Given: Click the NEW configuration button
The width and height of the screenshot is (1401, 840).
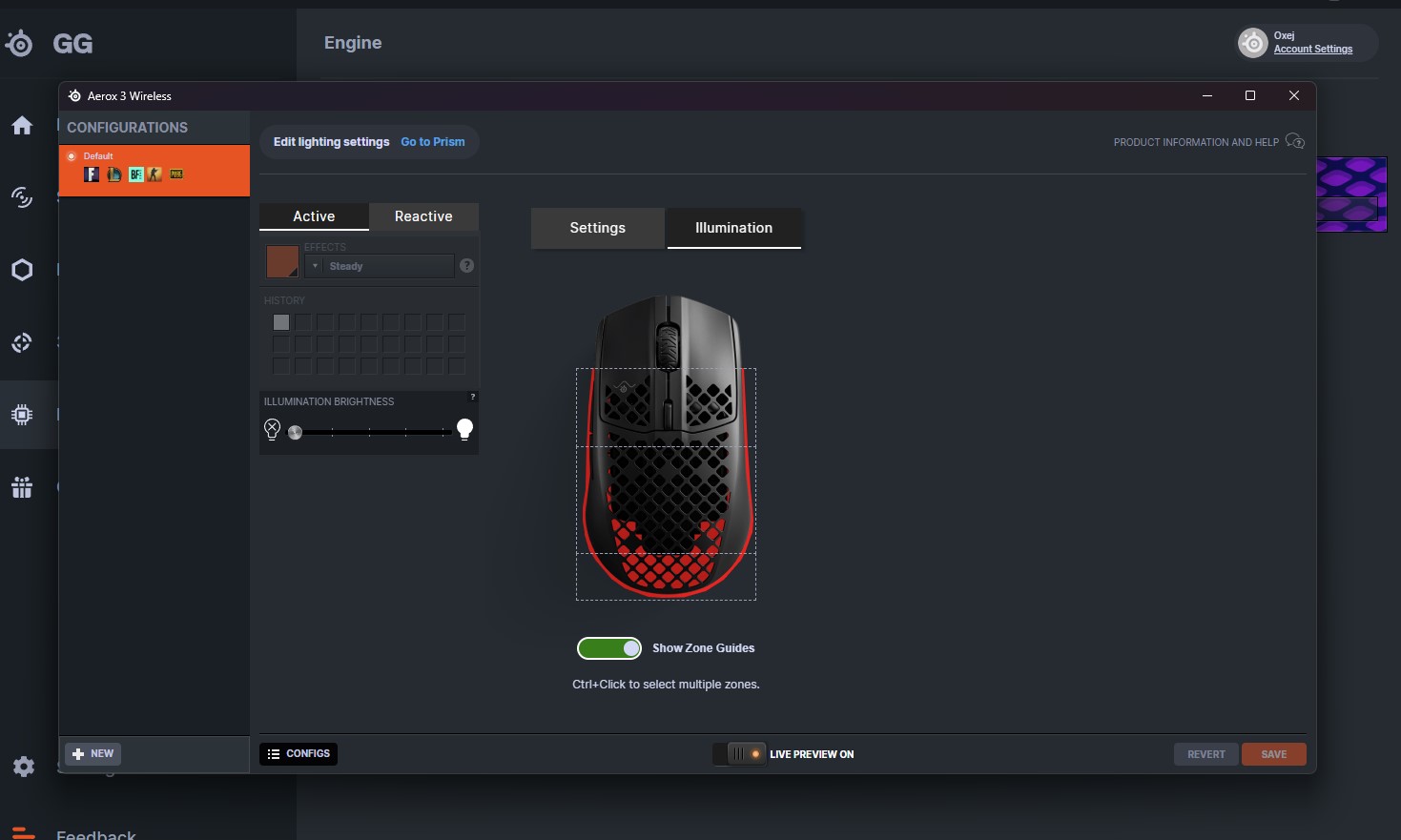Looking at the screenshot, I should pyautogui.click(x=93, y=753).
